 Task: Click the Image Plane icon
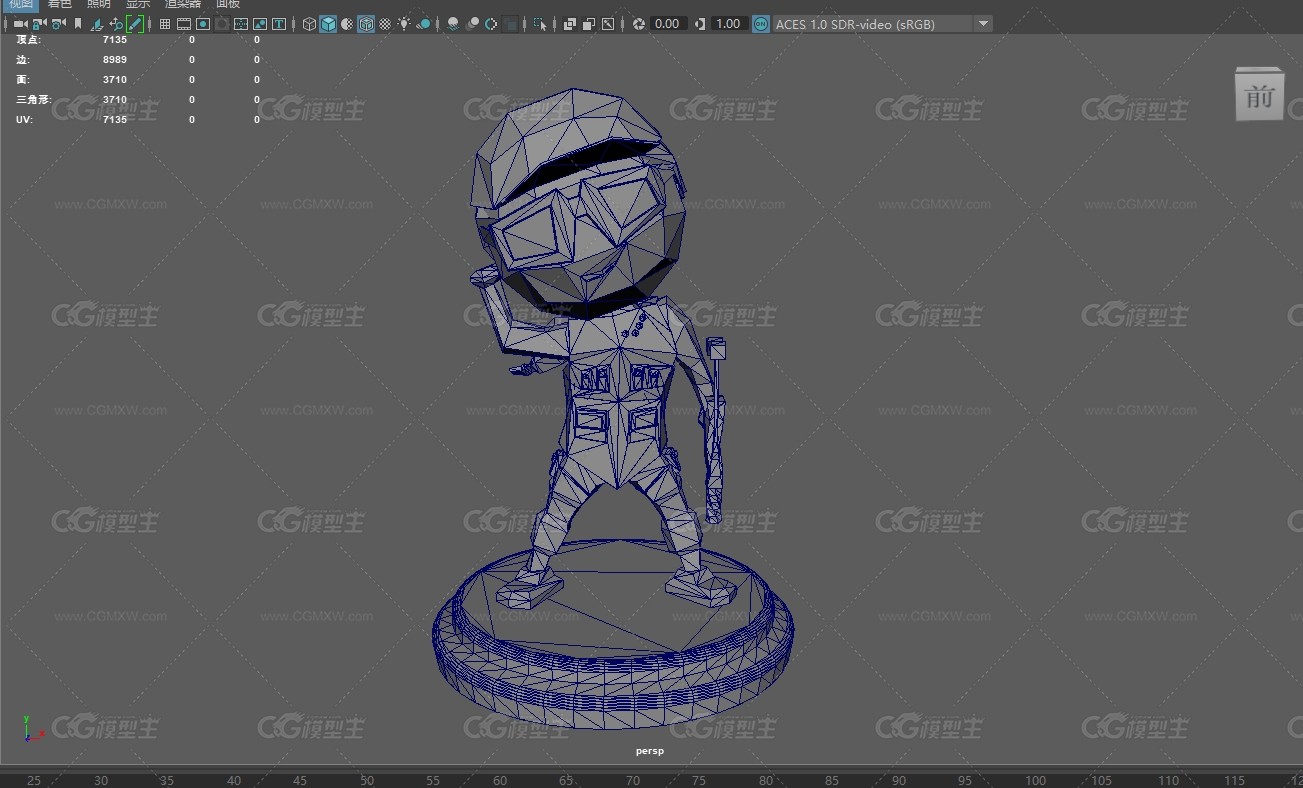tap(97, 24)
